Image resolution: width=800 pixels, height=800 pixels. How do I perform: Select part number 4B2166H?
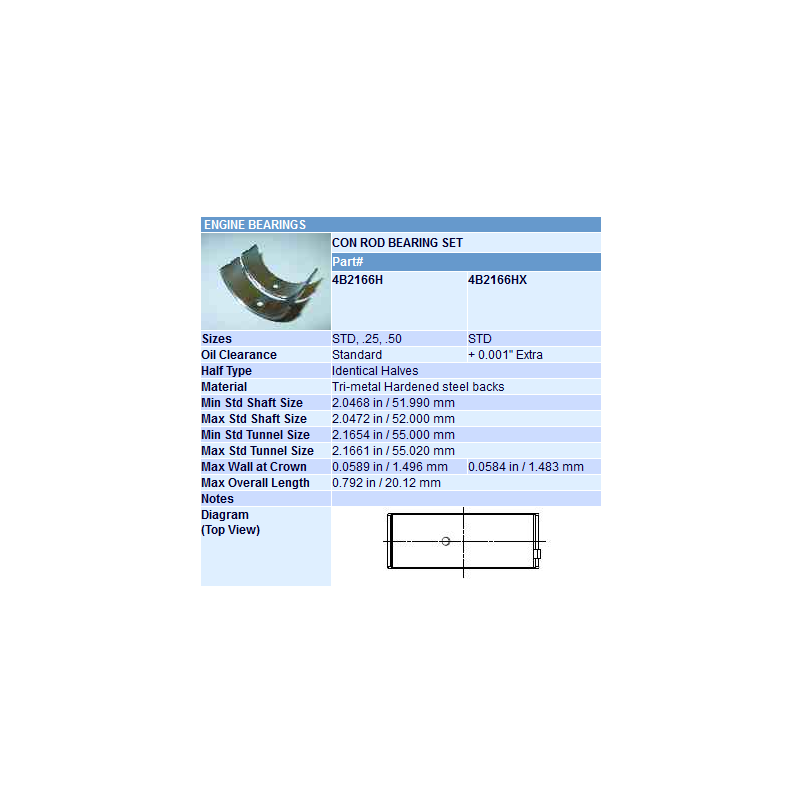pyautogui.click(x=357, y=280)
